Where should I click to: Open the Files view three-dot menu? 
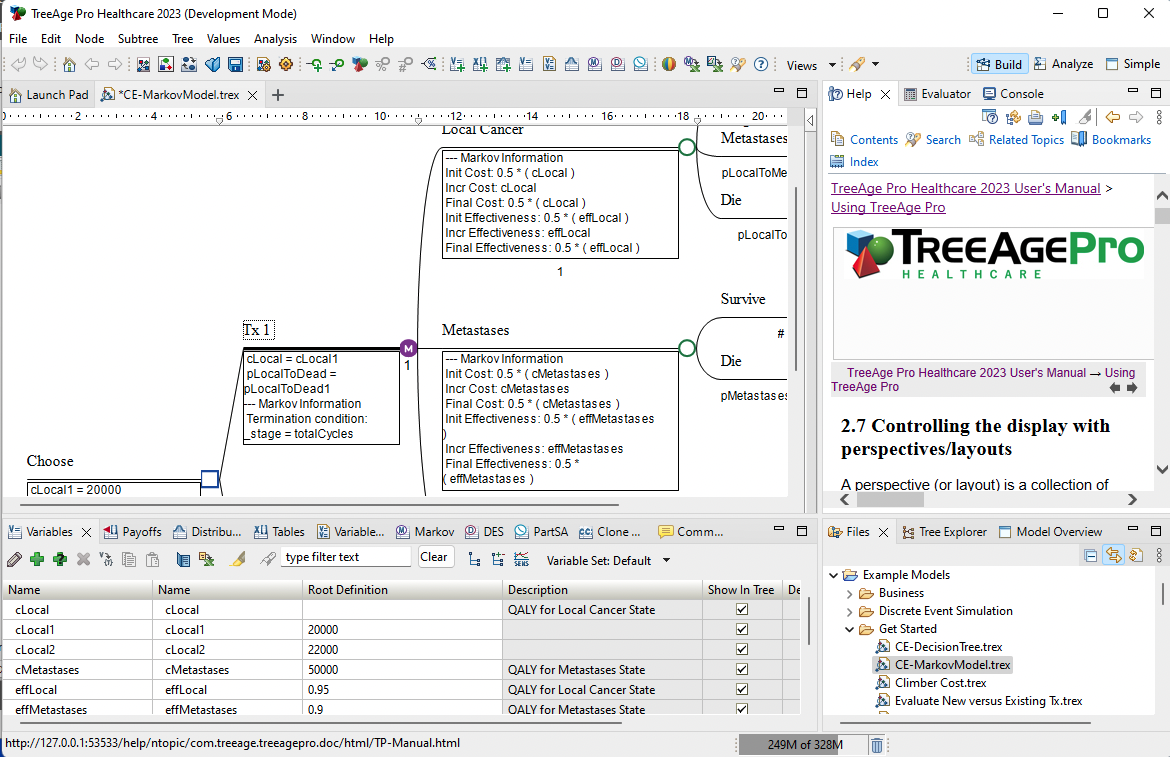1159,555
